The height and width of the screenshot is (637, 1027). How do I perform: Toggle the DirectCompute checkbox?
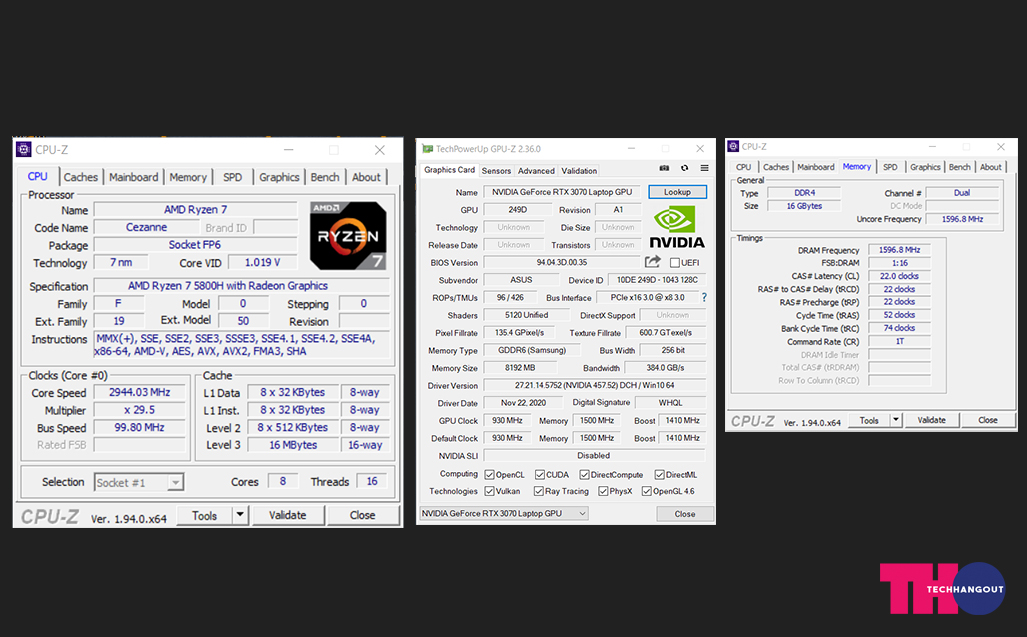(584, 475)
